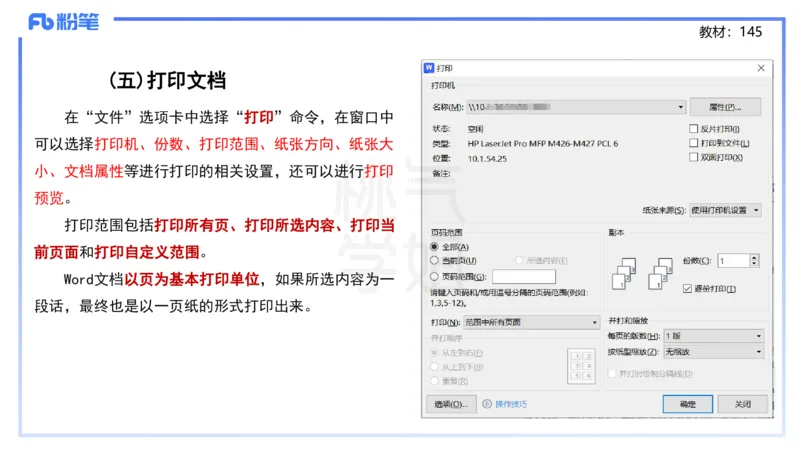Screen dimensions: 800x450
Task: Enable the 打印到文件 checkbox
Action: 693,143
